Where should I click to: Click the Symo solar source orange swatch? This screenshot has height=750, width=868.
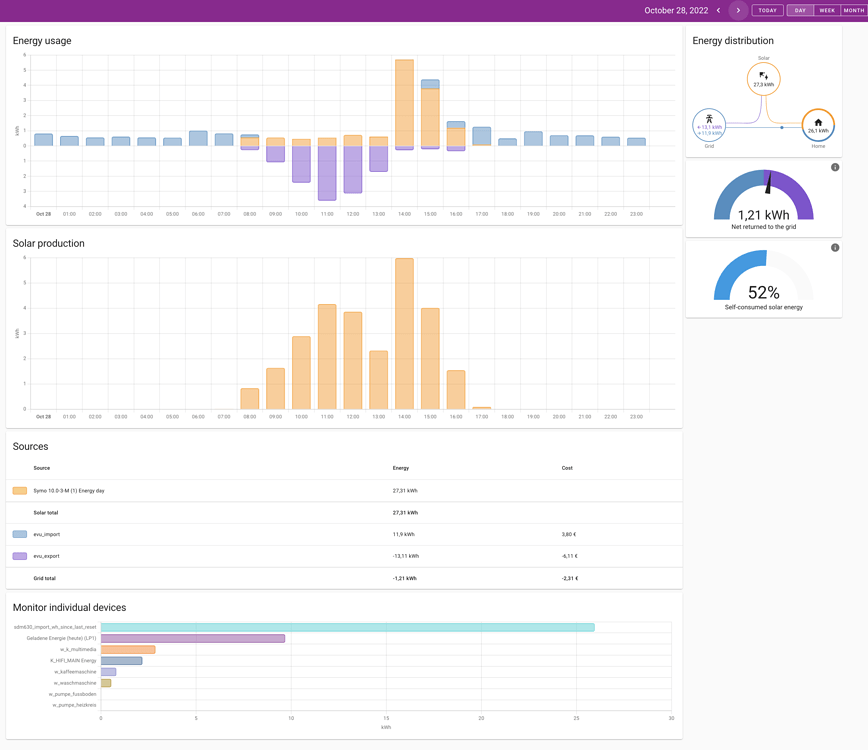[20, 491]
